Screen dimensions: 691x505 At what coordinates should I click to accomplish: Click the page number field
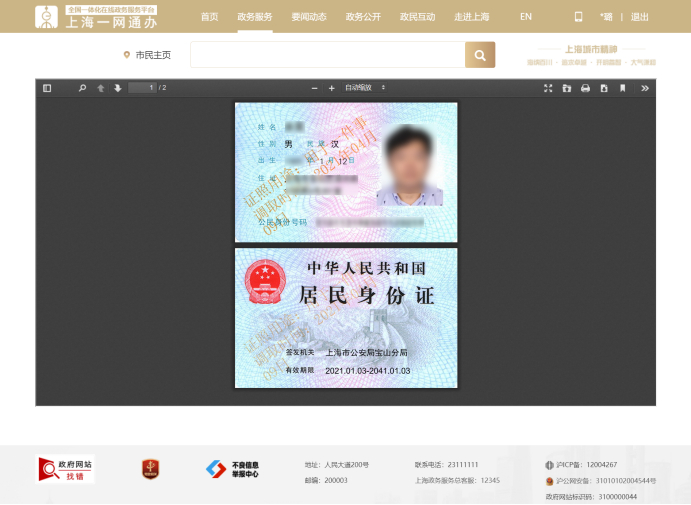coord(142,88)
